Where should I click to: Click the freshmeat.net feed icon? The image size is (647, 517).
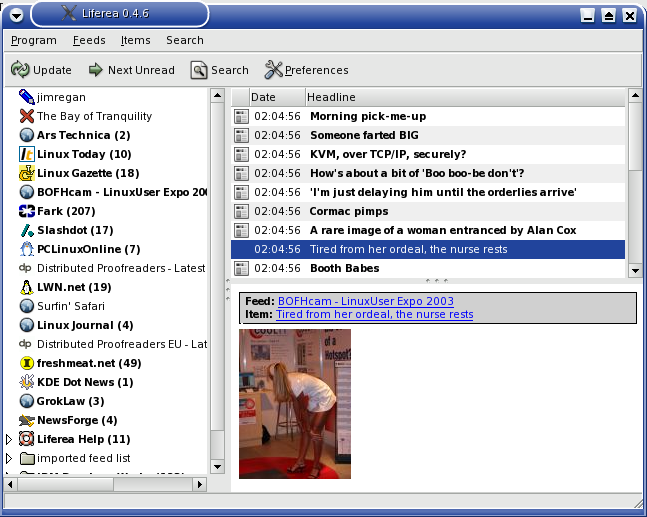click(27, 363)
